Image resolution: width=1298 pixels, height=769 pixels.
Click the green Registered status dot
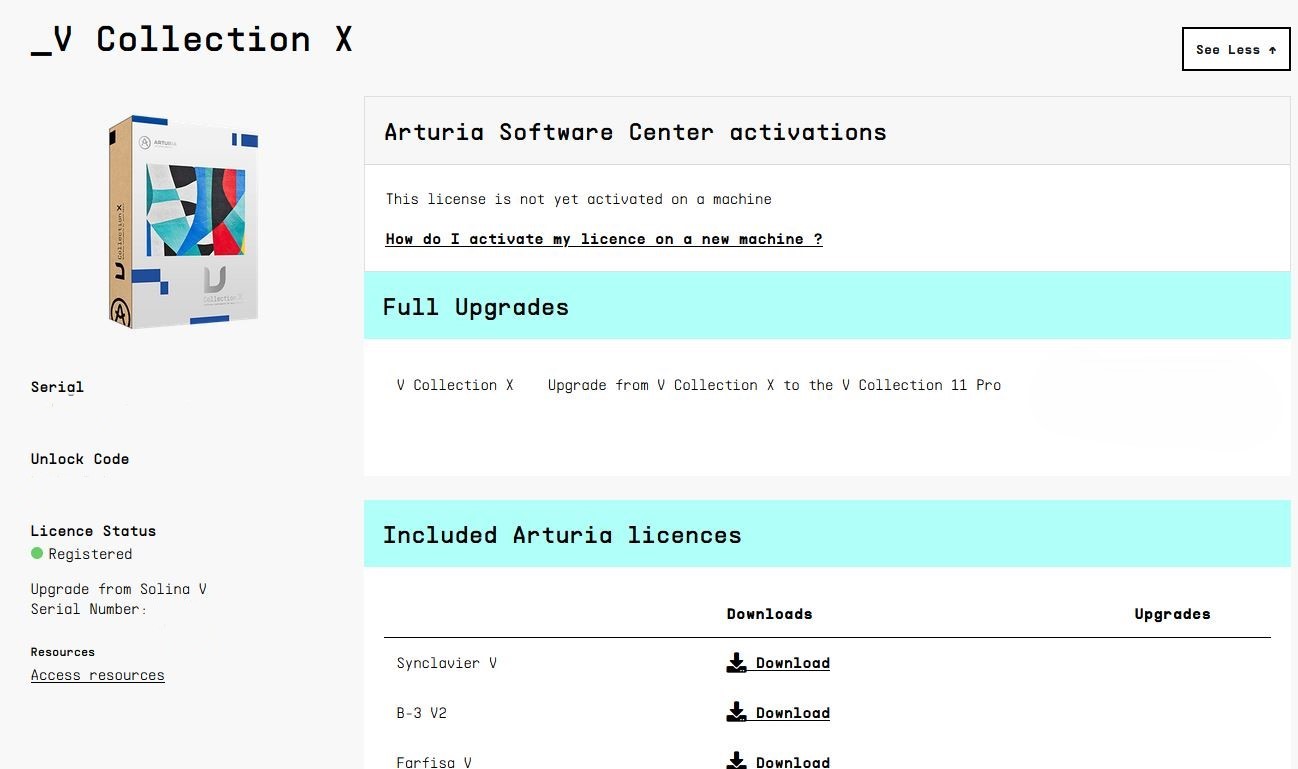[37, 553]
